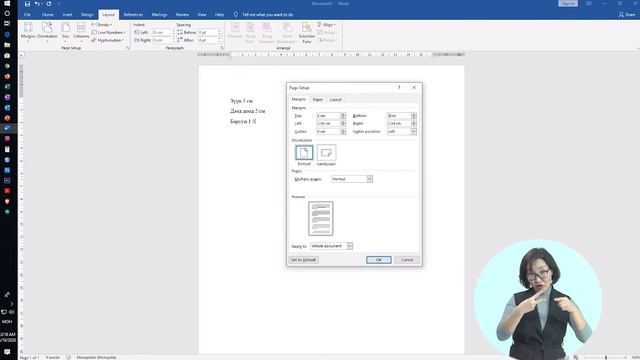
Task: Select Landscape orientation in Page Setup dialog
Action: 326,155
